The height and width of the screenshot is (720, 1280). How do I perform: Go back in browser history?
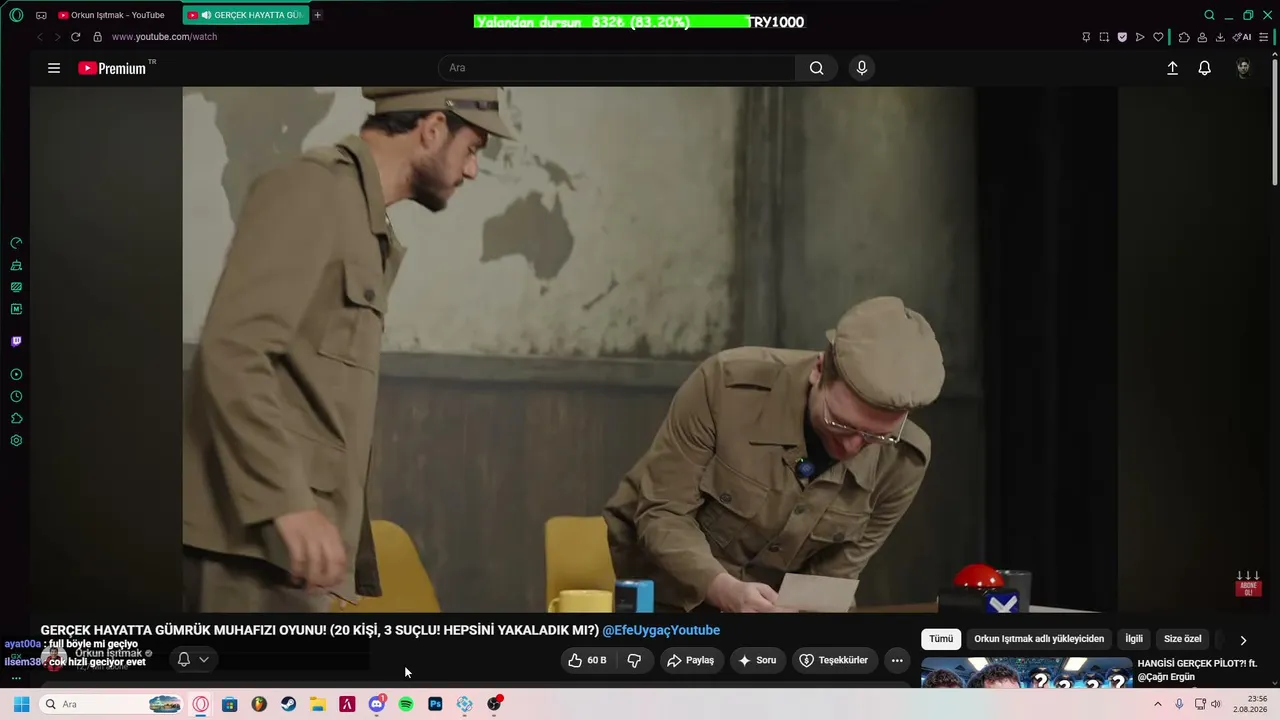point(40,37)
